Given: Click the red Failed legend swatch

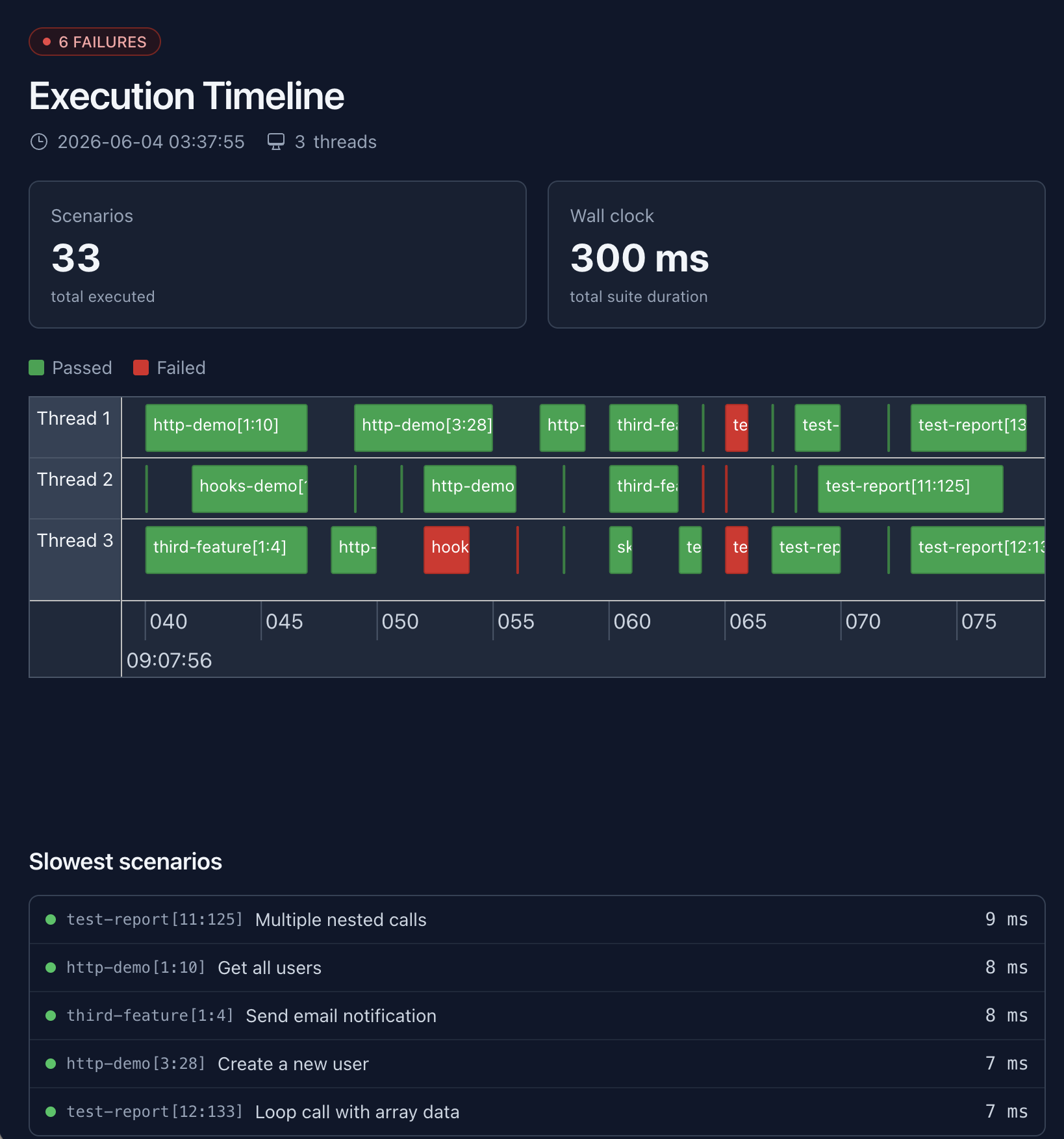Looking at the screenshot, I should [141, 368].
